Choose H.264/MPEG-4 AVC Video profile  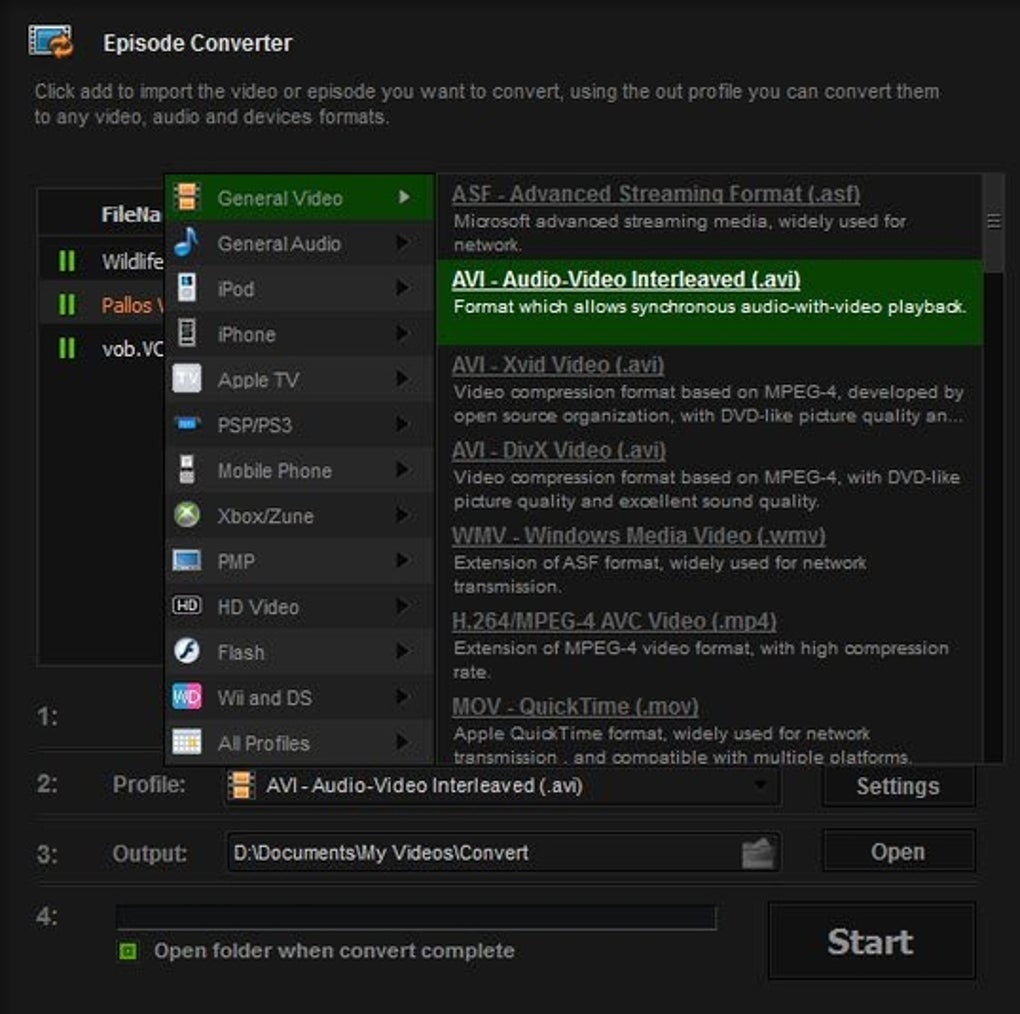click(709, 644)
